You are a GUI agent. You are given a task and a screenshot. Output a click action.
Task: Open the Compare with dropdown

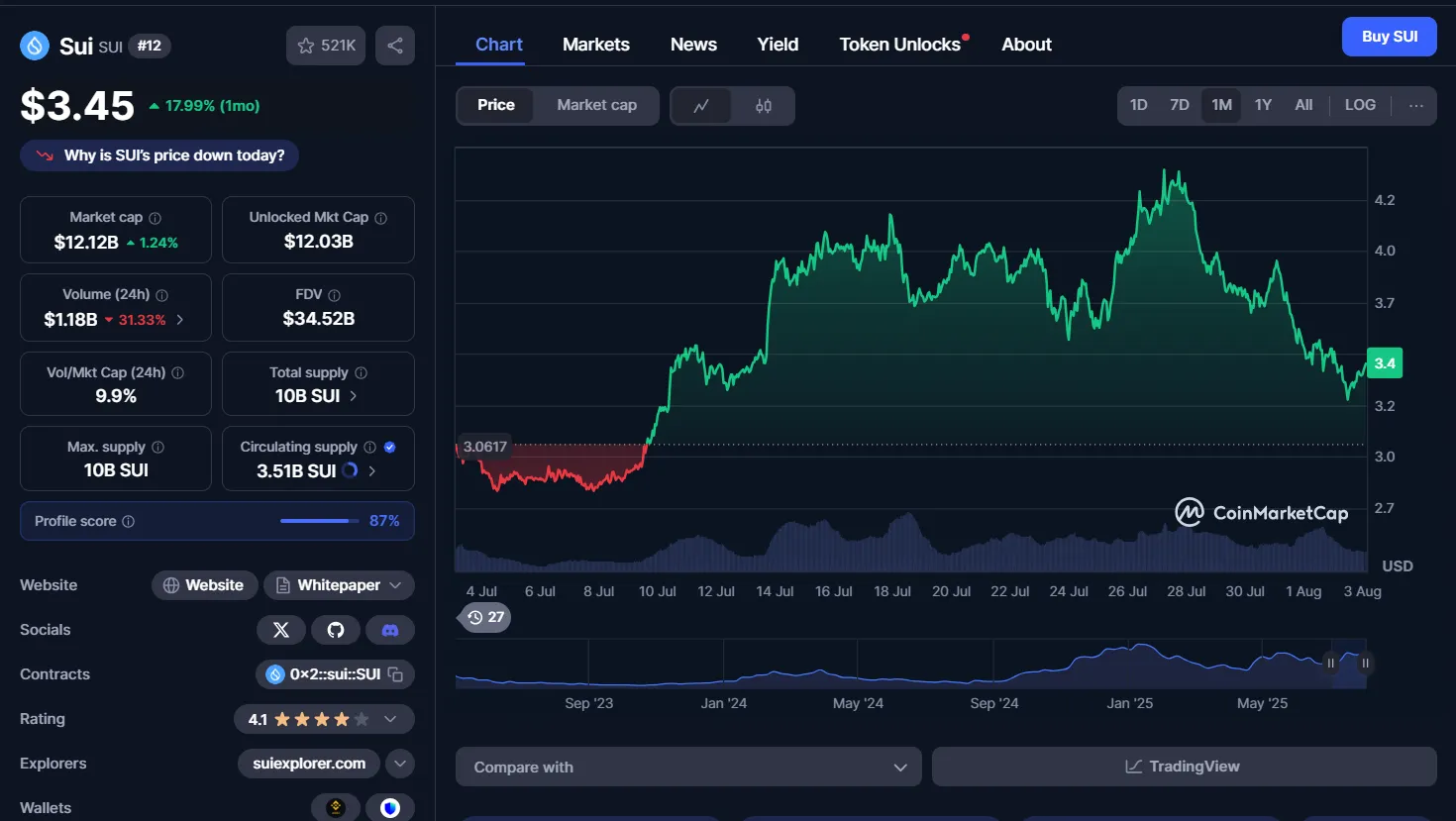[688, 768]
